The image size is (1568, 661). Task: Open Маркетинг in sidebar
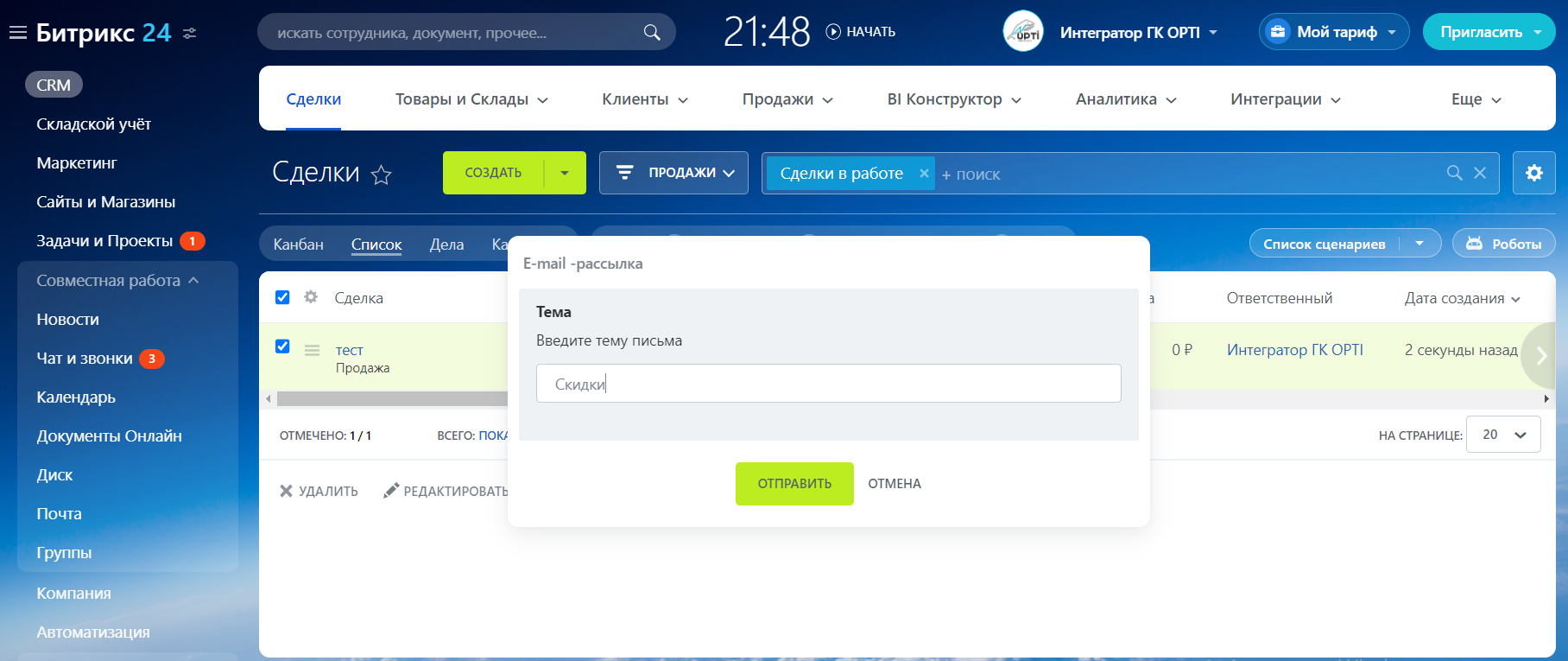coord(76,163)
